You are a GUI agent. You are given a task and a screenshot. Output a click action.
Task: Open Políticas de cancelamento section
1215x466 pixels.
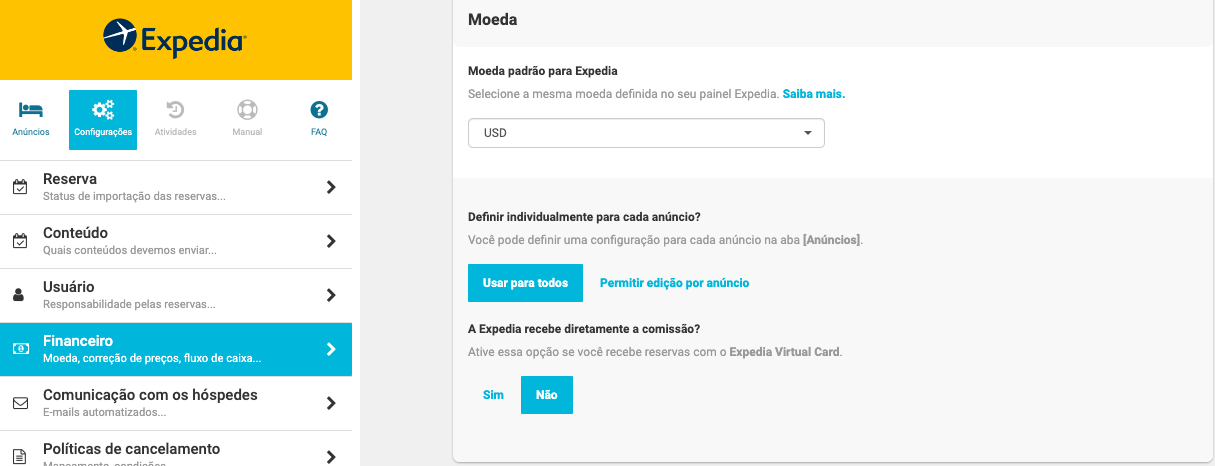(x=176, y=449)
